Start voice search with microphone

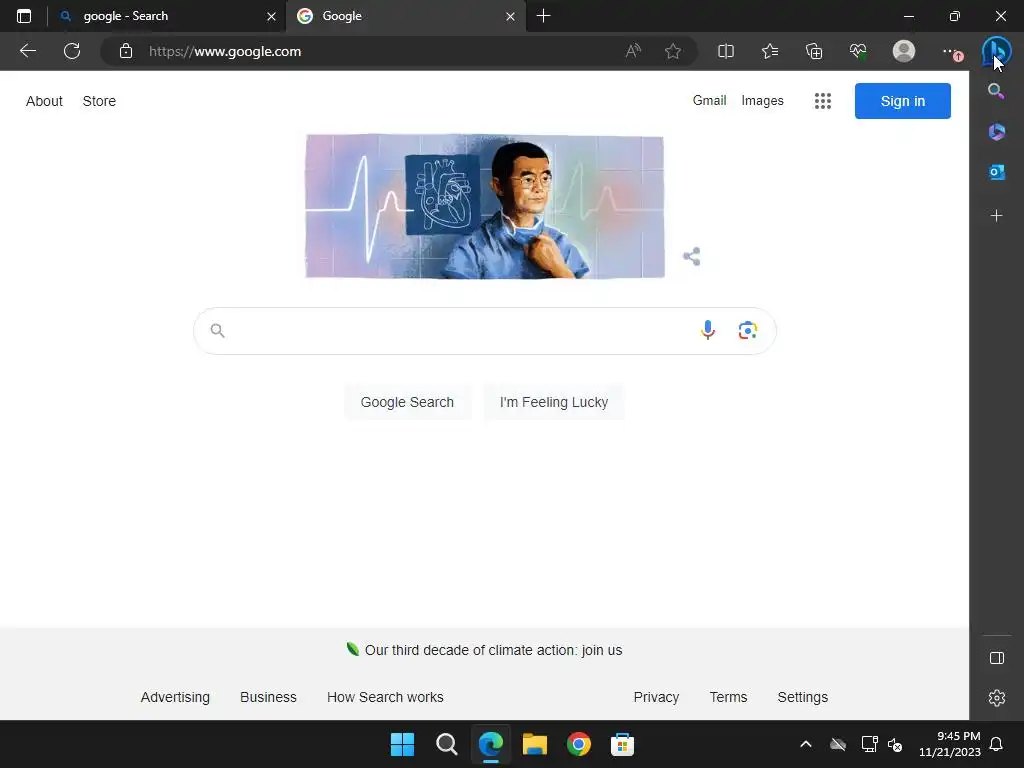[708, 330]
